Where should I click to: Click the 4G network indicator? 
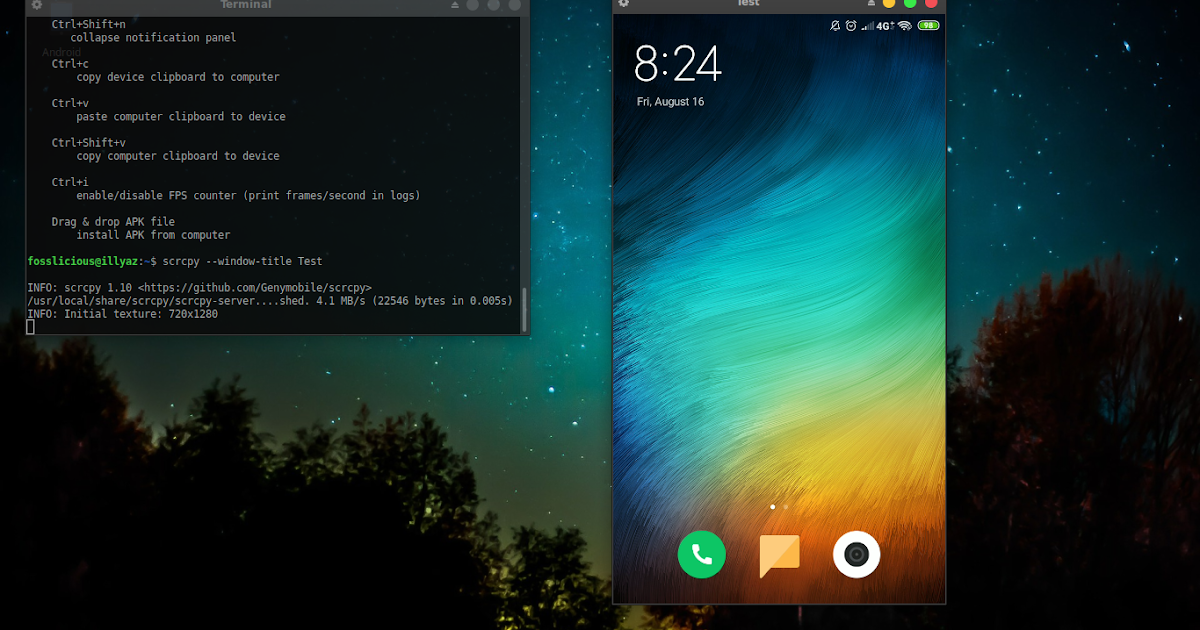pos(883,25)
